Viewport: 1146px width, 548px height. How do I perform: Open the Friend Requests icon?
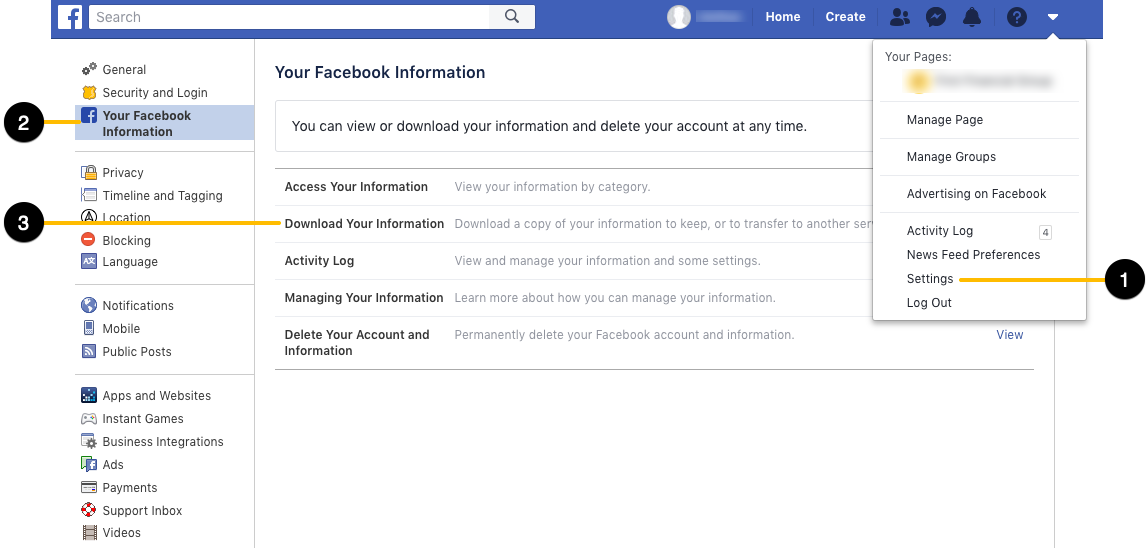[900, 17]
